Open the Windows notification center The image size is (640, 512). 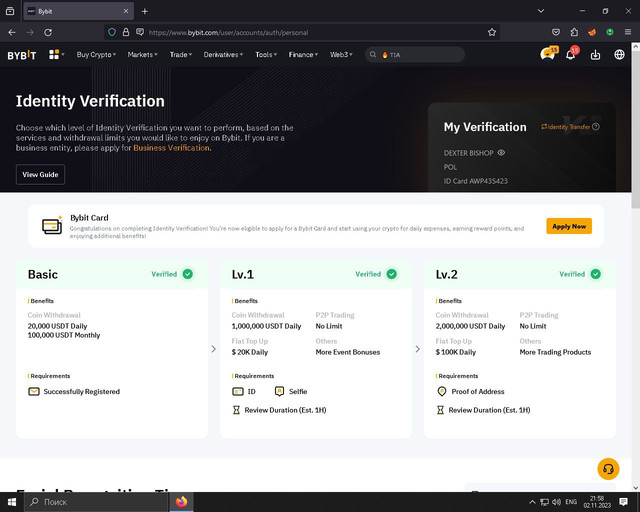pyautogui.click(x=623, y=502)
